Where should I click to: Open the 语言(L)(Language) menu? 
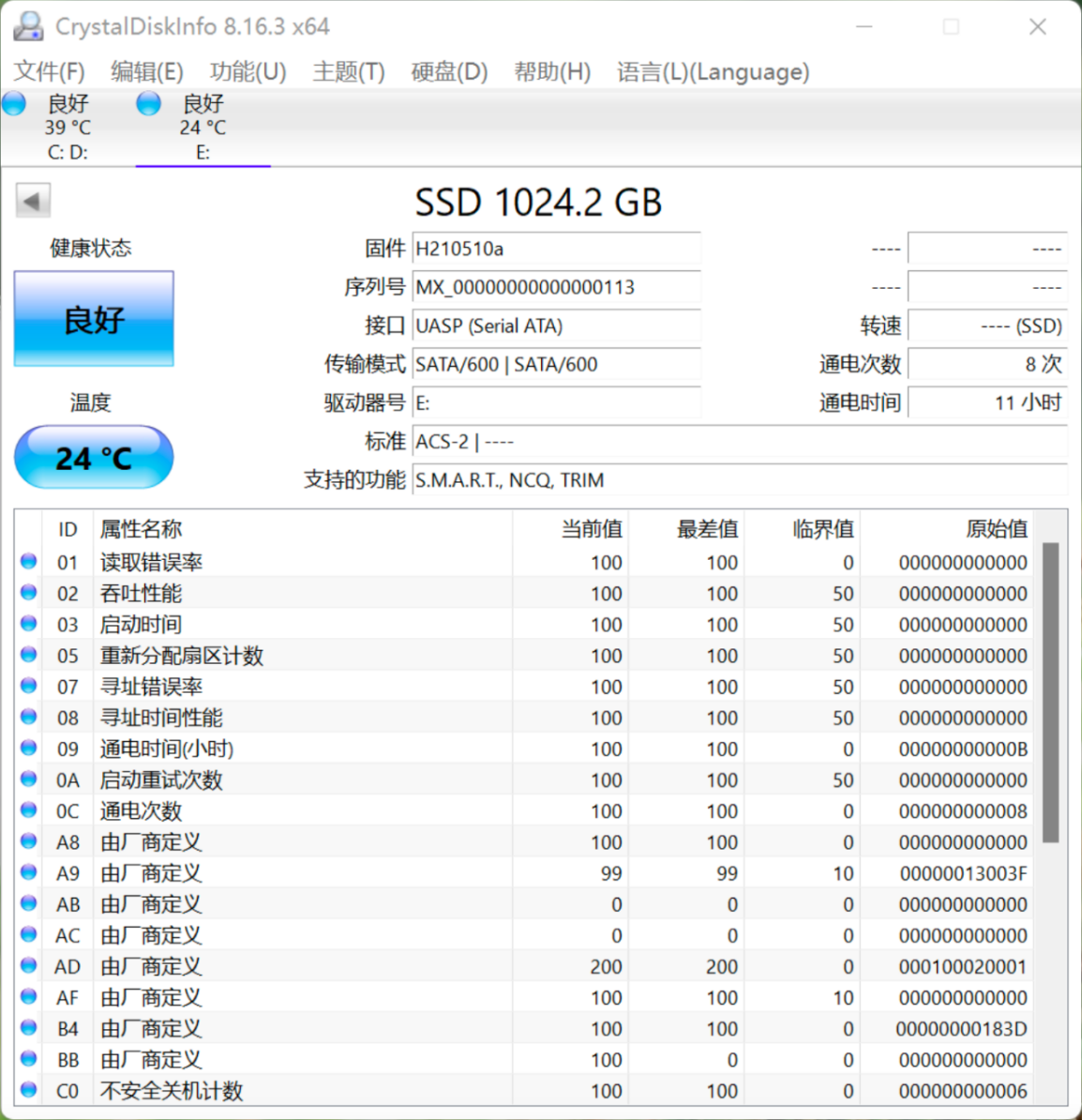(714, 71)
